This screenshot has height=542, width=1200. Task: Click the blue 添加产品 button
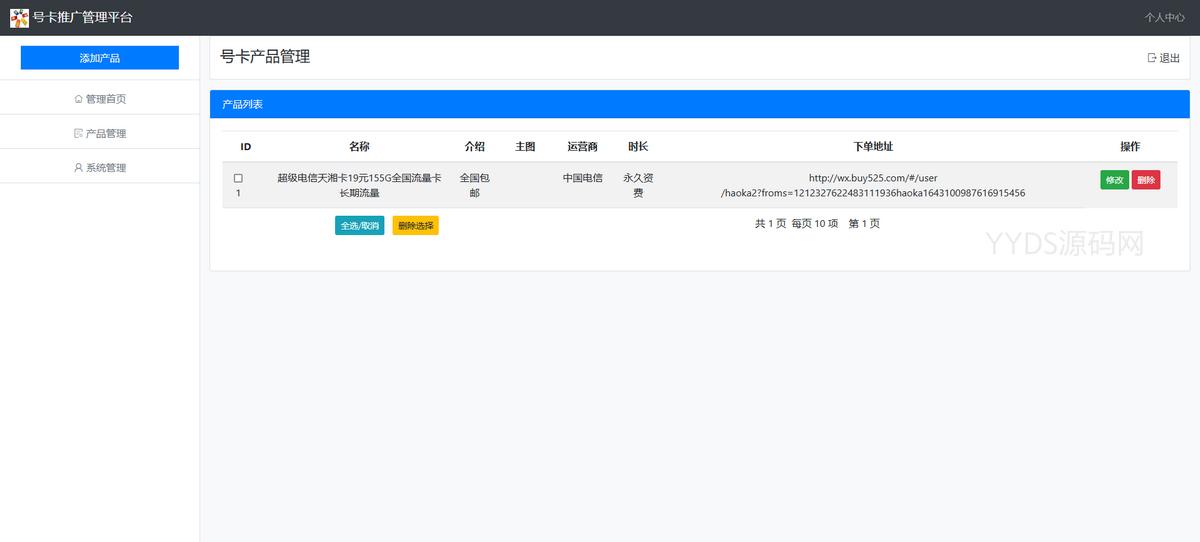(x=100, y=58)
